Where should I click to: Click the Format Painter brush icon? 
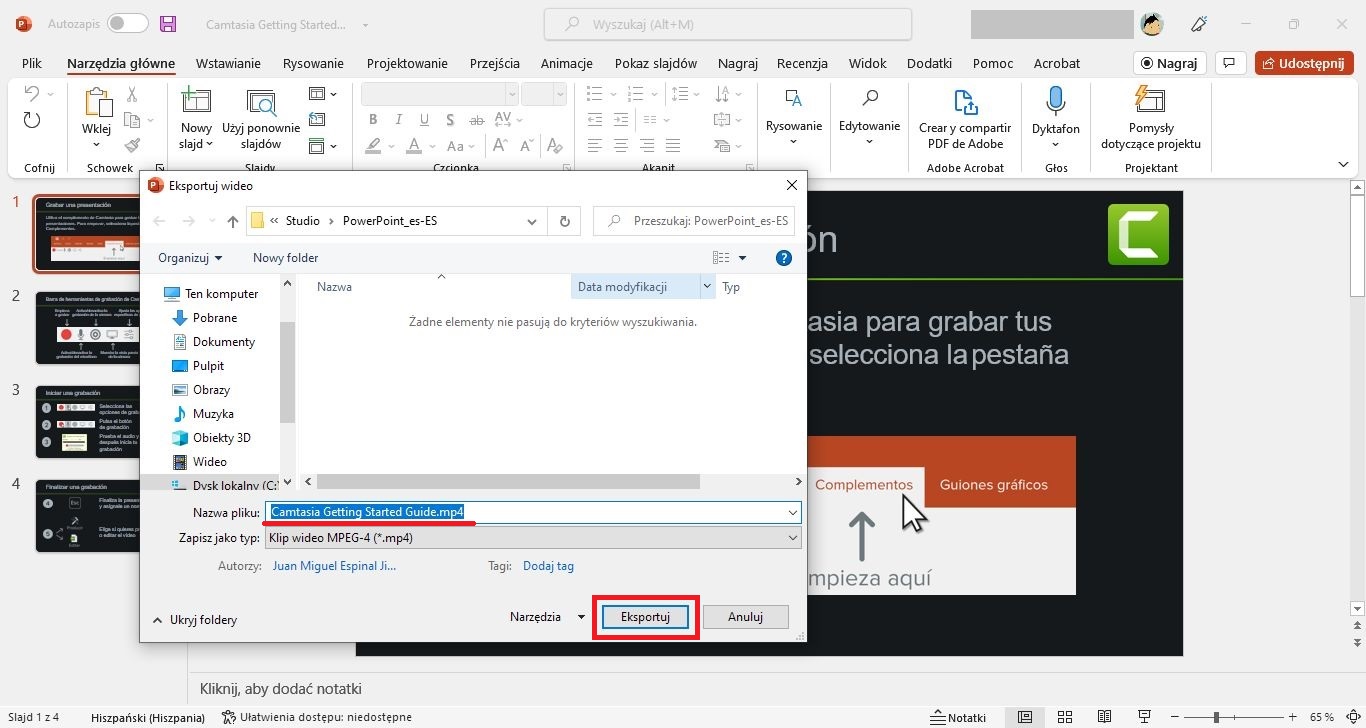click(131, 146)
